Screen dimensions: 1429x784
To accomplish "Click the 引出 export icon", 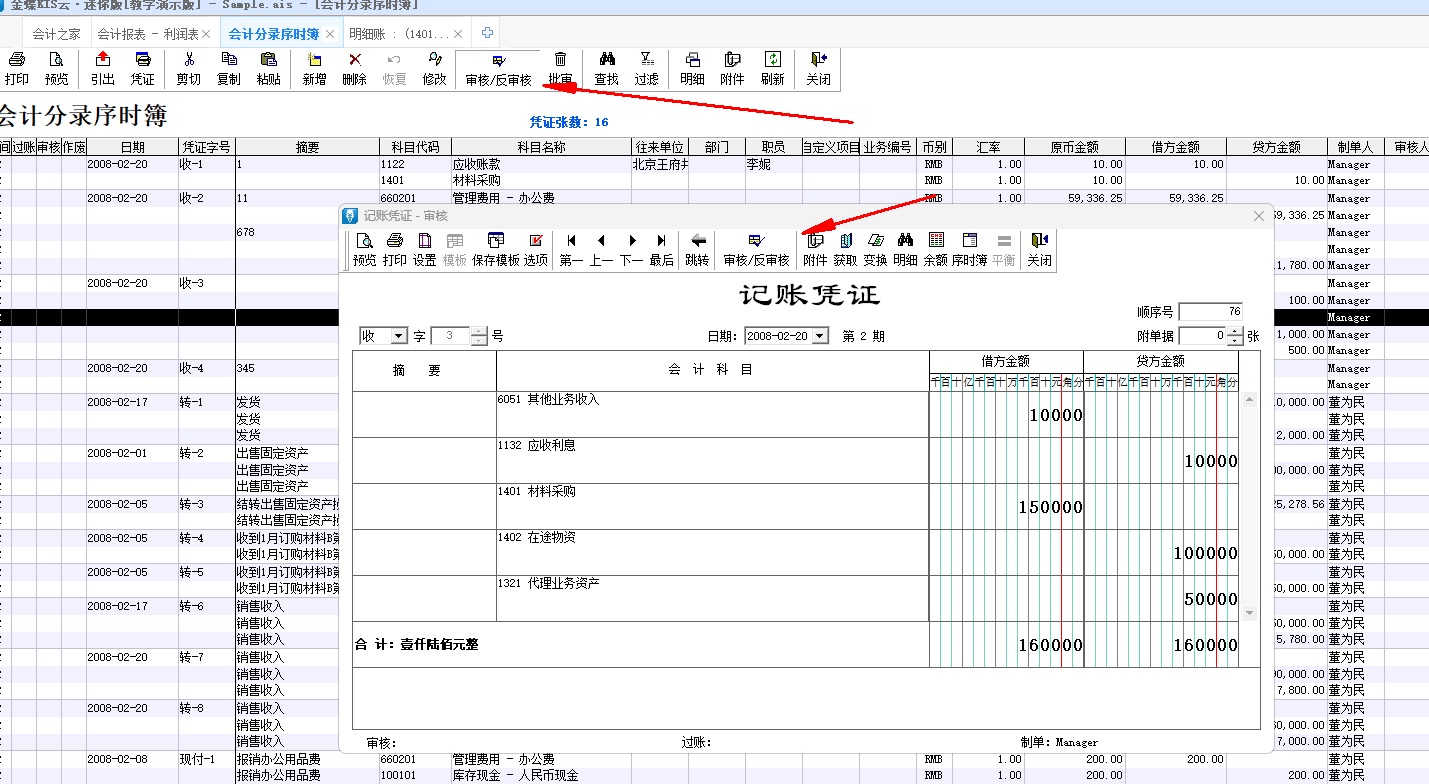I will (102, 69).
